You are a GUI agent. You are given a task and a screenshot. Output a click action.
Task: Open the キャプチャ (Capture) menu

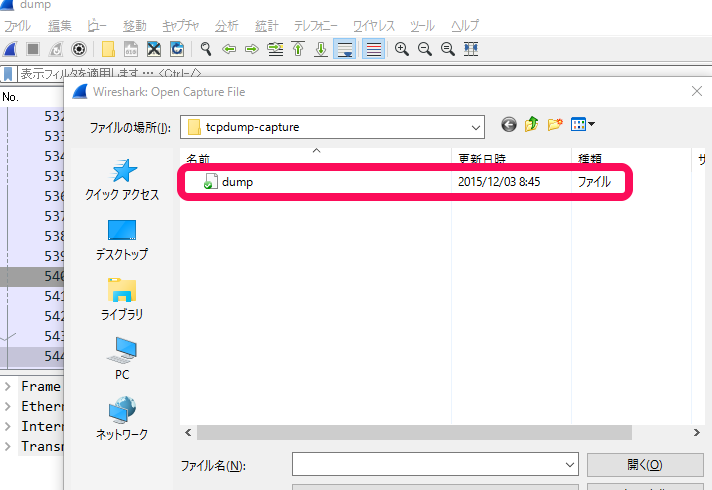pyautogui.click(x=180, y=25)
